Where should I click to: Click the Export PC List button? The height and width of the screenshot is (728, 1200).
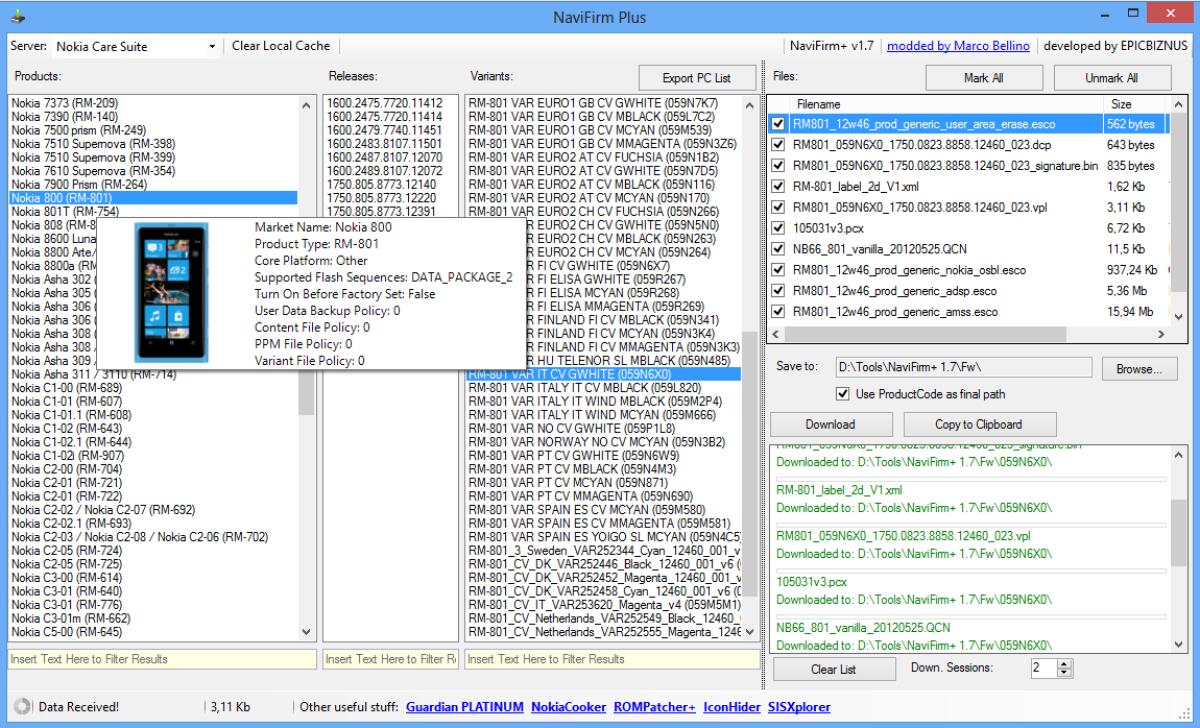click(696, 78)
